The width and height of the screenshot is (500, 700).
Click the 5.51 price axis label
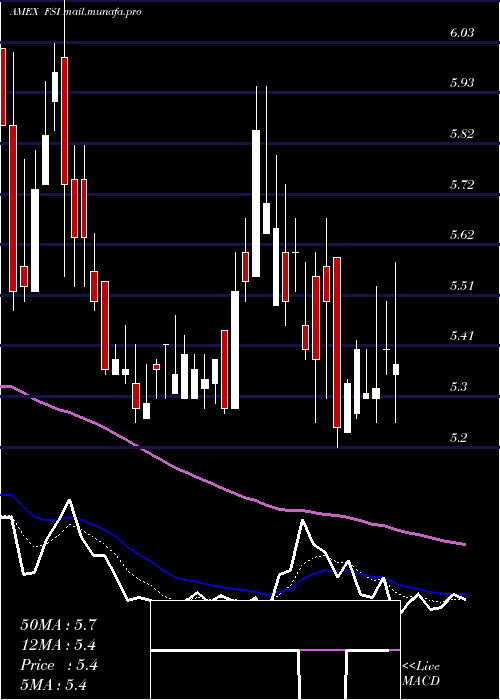(x=462, y=285)
